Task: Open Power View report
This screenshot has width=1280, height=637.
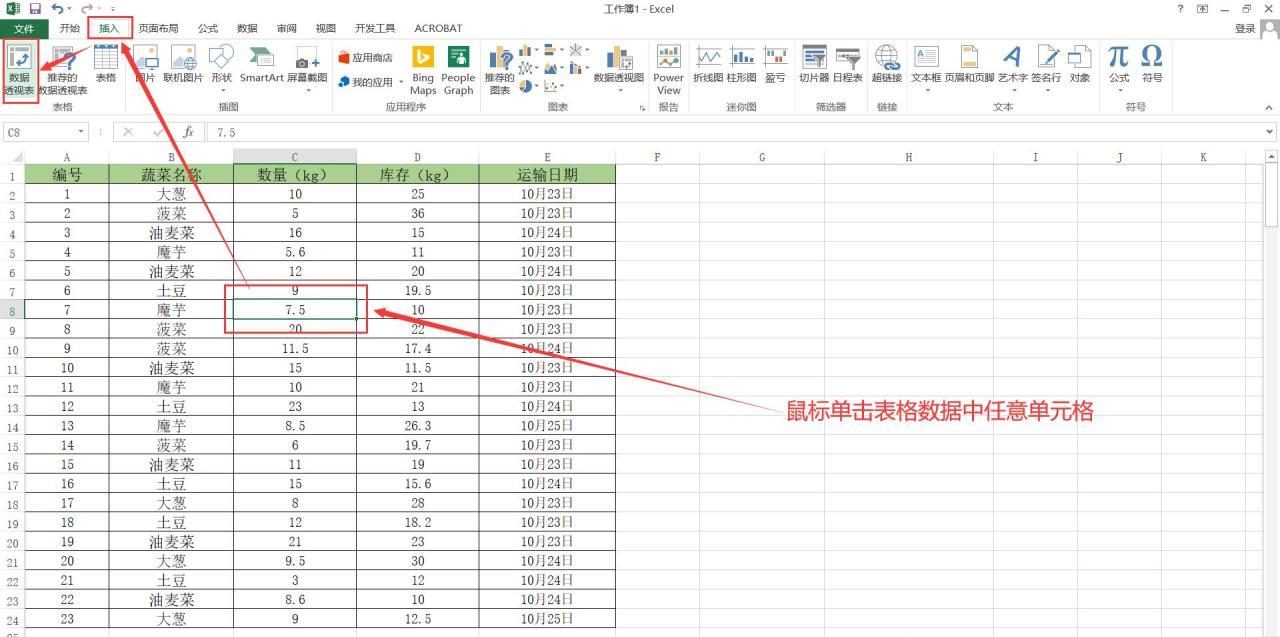Action: click(x=668, y=70)
